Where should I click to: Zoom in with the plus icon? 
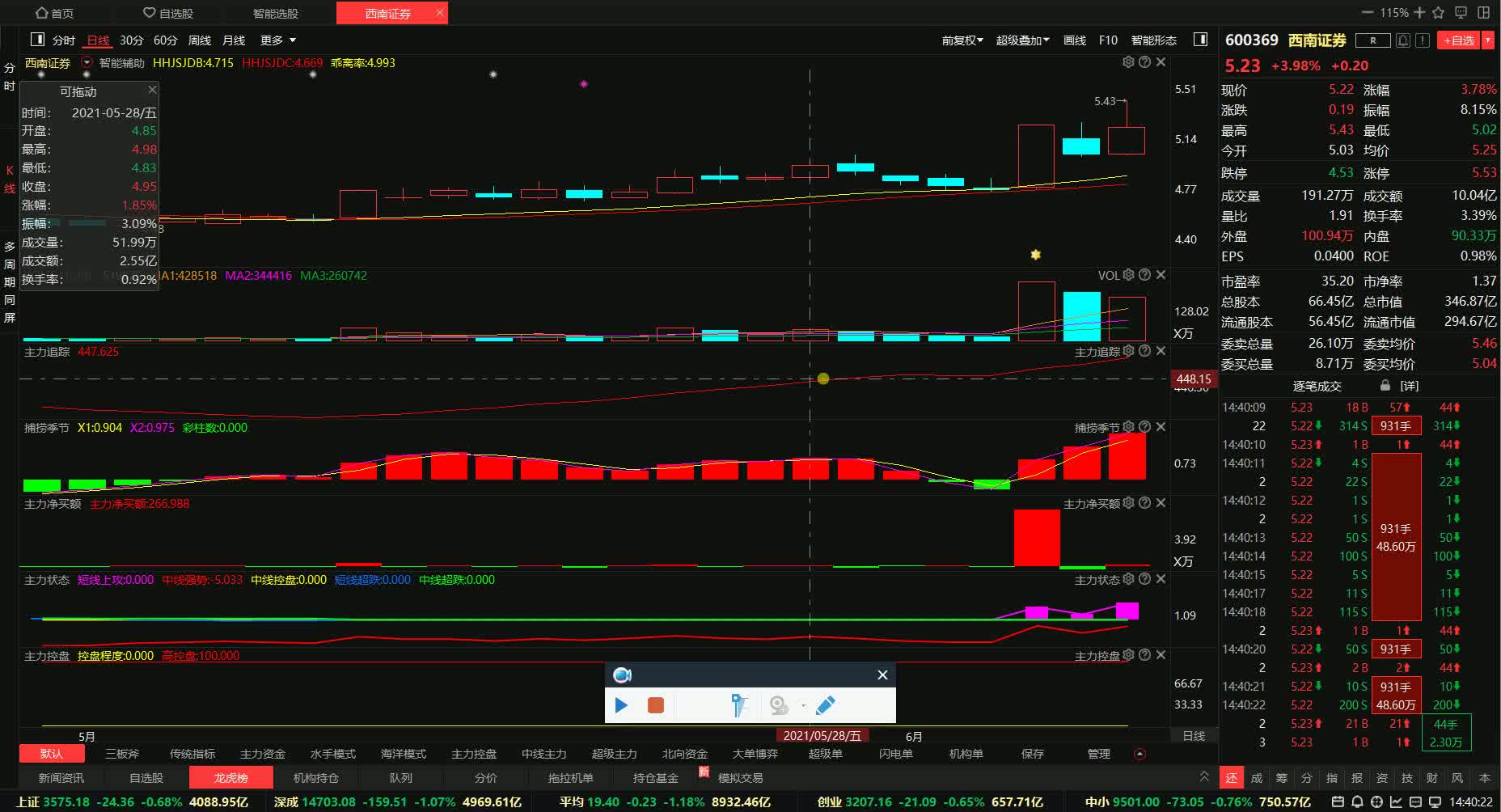[x=1419, y=12]
